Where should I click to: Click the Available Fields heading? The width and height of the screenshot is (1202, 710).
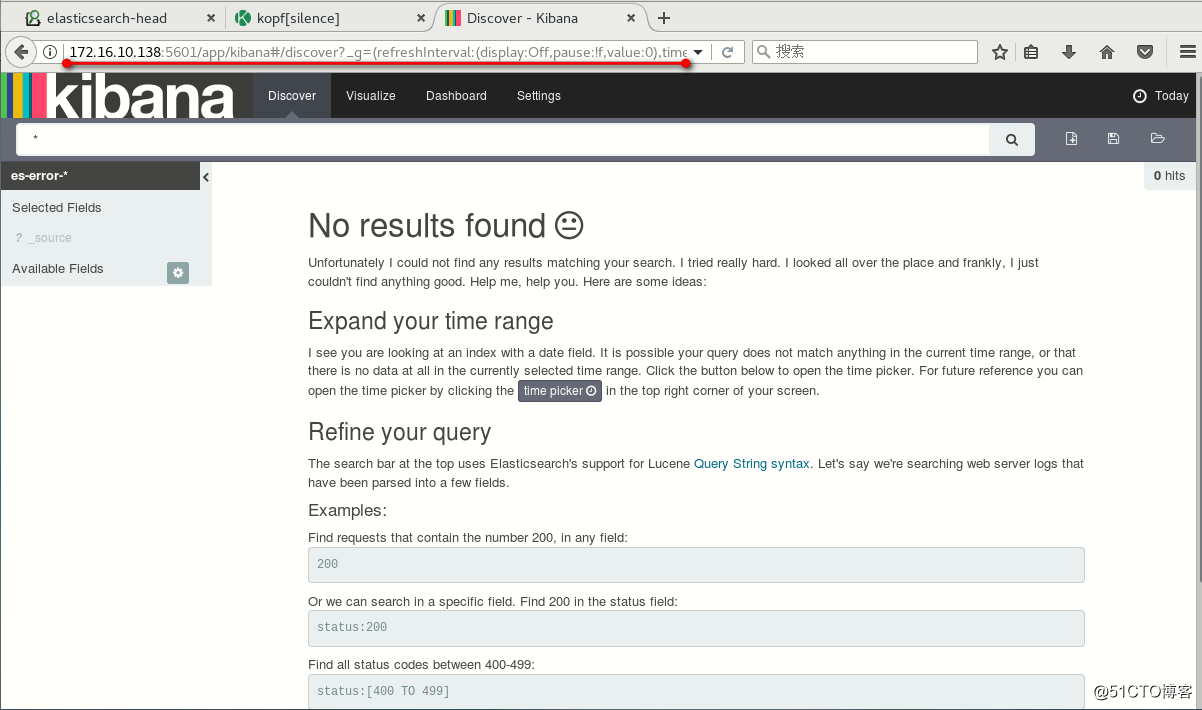coord(58,269)
